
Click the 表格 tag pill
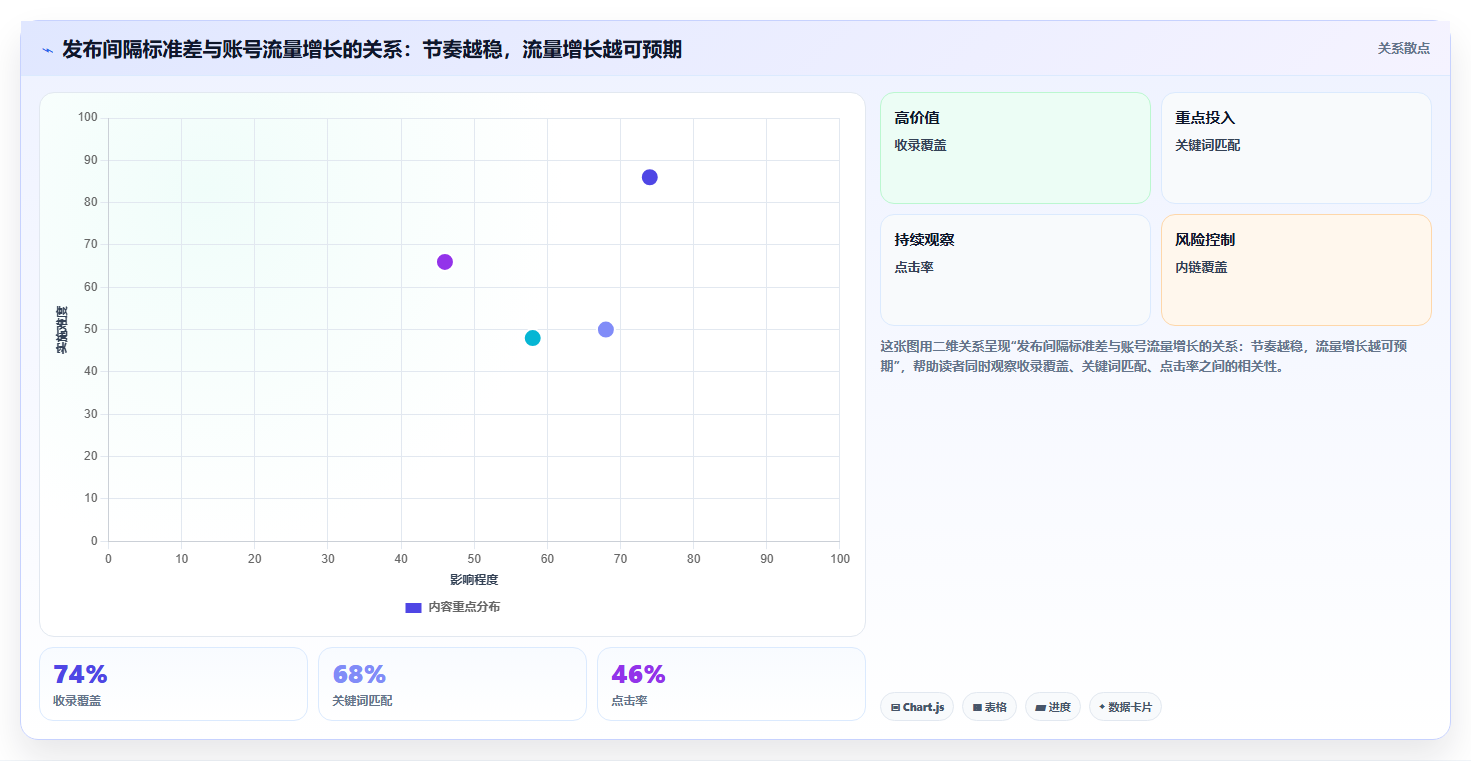click(x=989, y=707)
